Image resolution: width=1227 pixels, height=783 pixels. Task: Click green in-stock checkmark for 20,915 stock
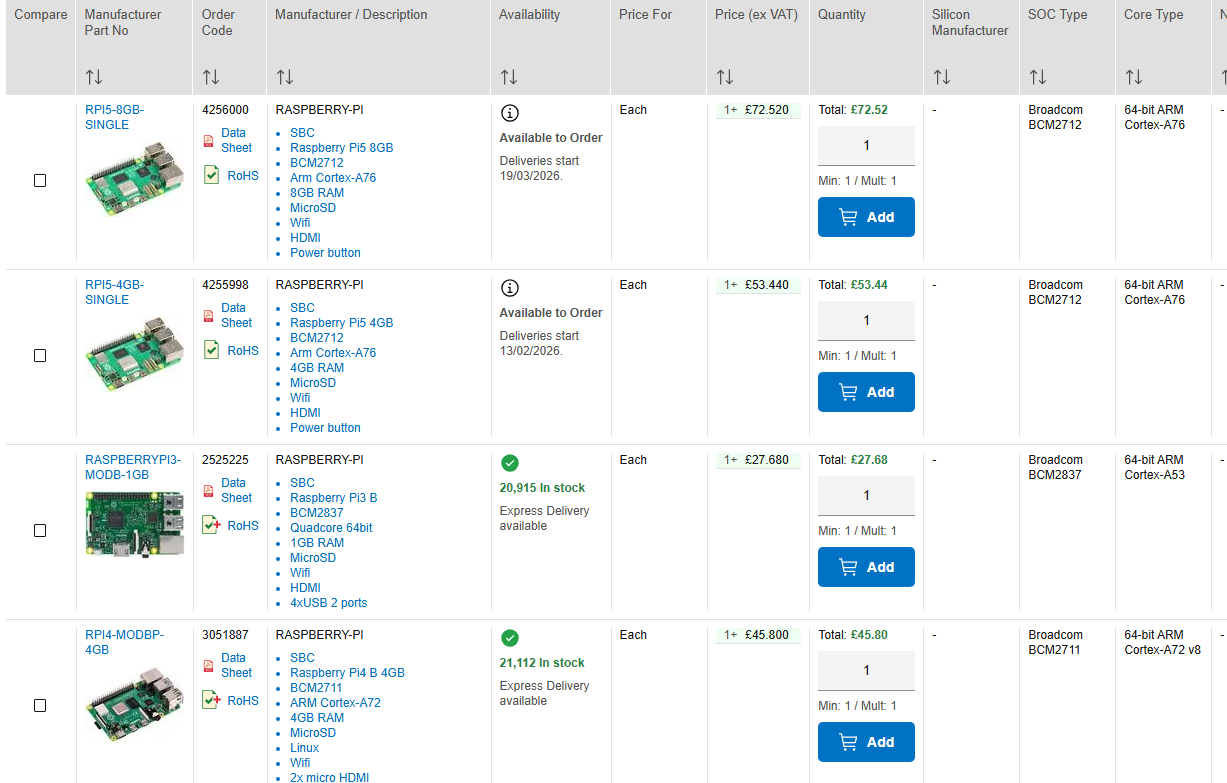[x=510, y=463]
